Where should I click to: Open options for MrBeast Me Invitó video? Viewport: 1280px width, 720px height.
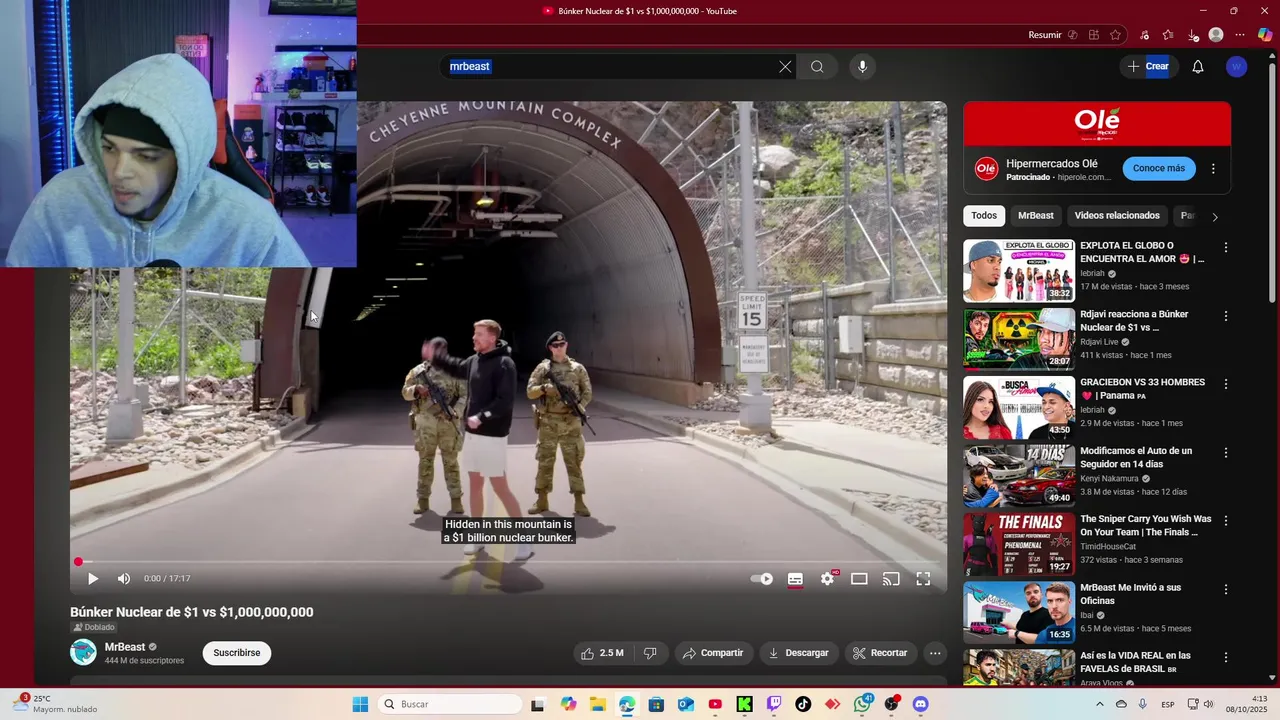[1226, 589]
